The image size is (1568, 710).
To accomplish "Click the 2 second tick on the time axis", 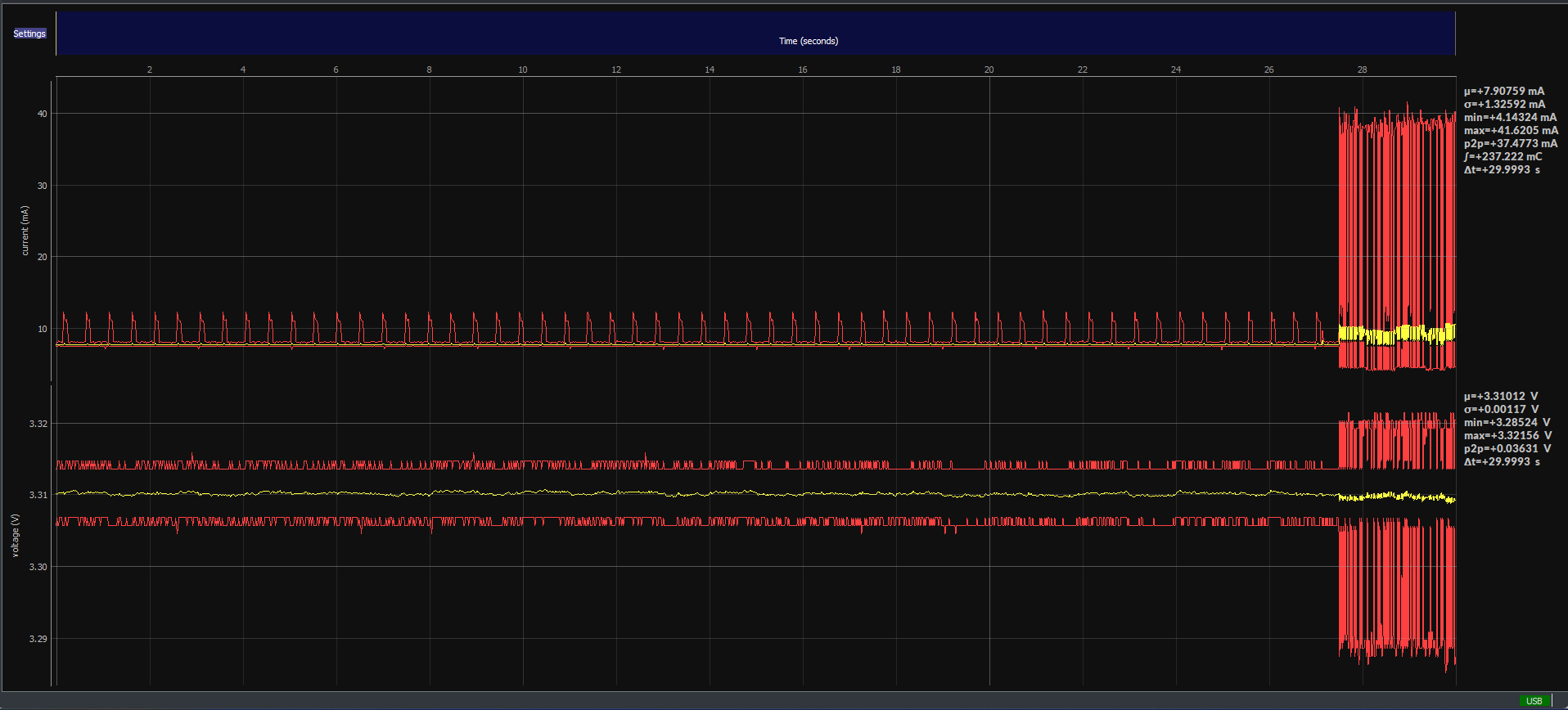I will [x=150, y=70].
